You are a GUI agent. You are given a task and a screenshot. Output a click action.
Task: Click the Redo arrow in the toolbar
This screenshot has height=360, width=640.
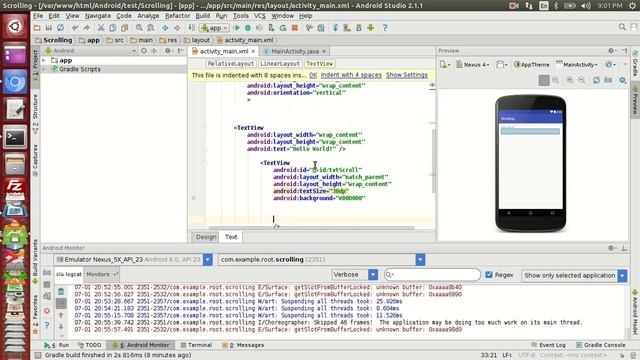click(86, 28)
